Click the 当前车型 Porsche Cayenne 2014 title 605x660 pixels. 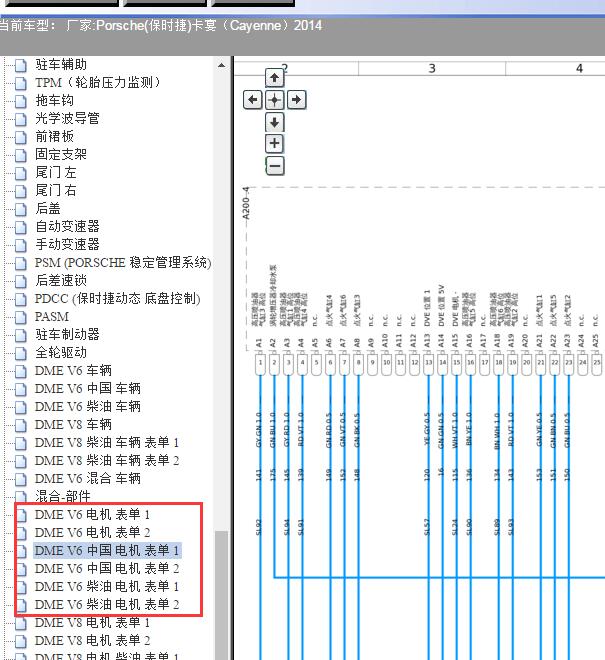tap(161, 26)
